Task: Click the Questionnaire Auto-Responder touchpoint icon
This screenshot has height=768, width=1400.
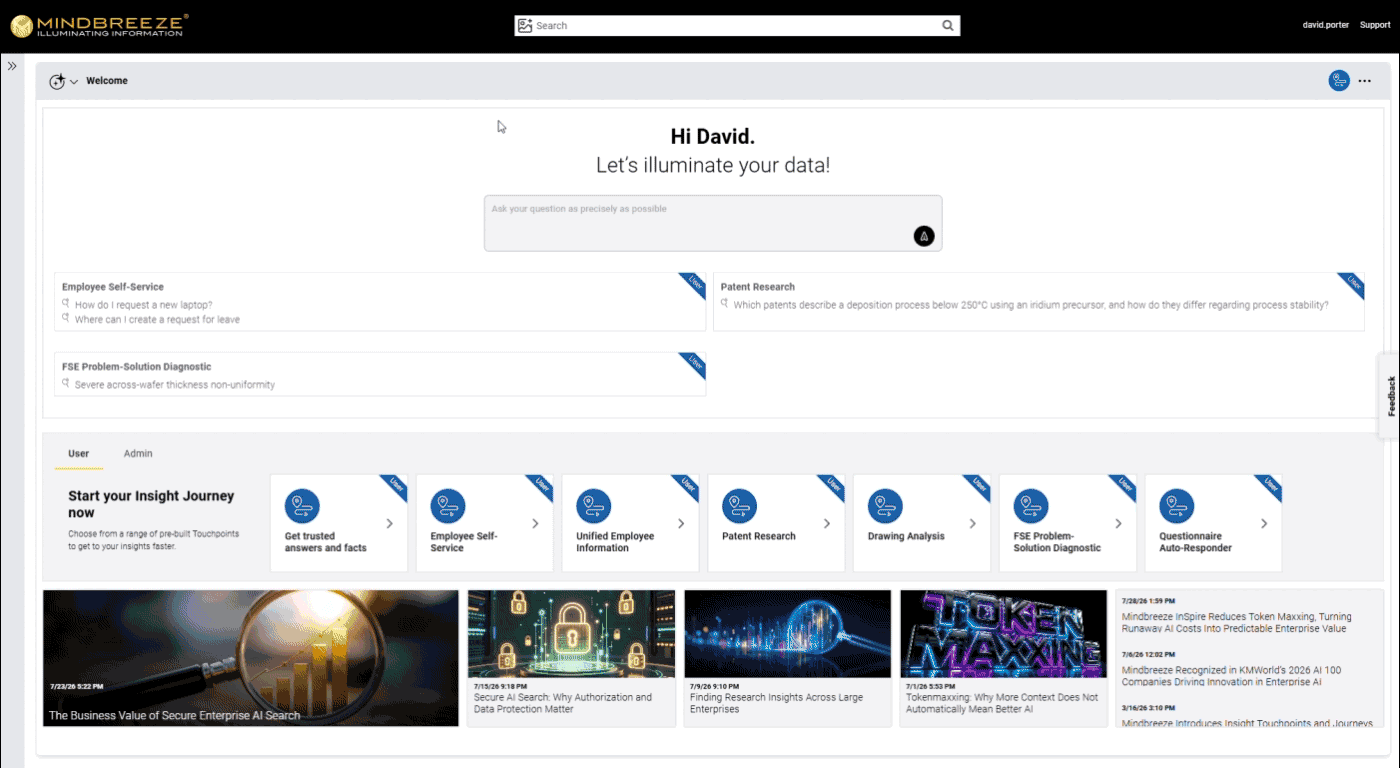Action: [x=1177, y=506]
